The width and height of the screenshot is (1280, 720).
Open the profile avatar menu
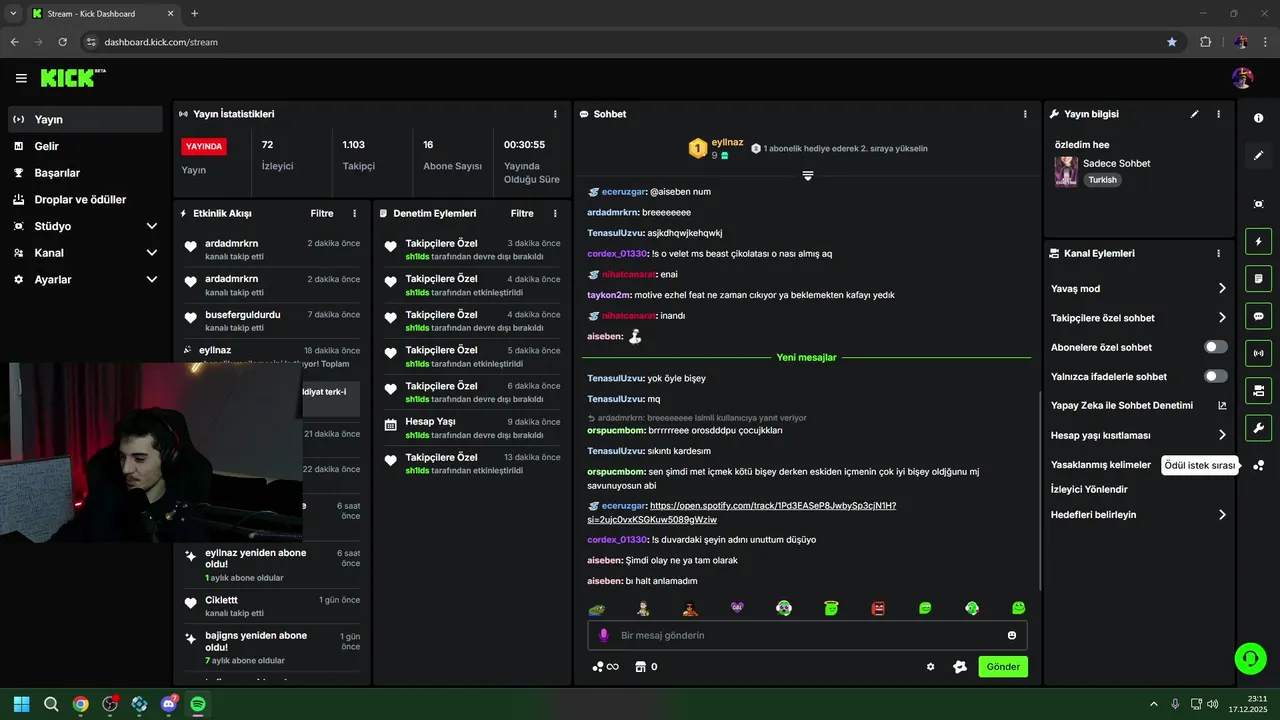point(1243,78)
